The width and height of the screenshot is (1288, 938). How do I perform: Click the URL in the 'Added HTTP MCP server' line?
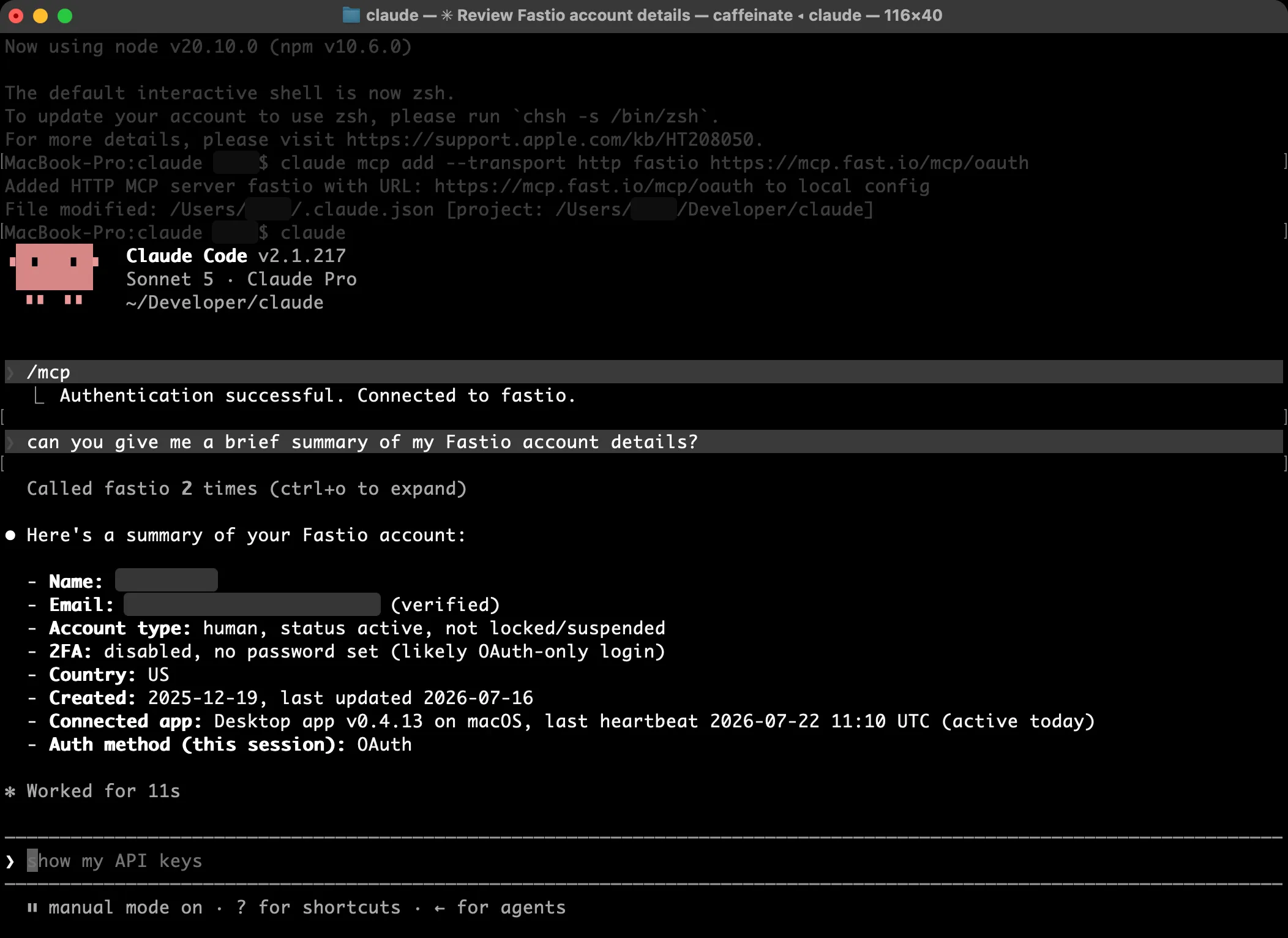594,186
